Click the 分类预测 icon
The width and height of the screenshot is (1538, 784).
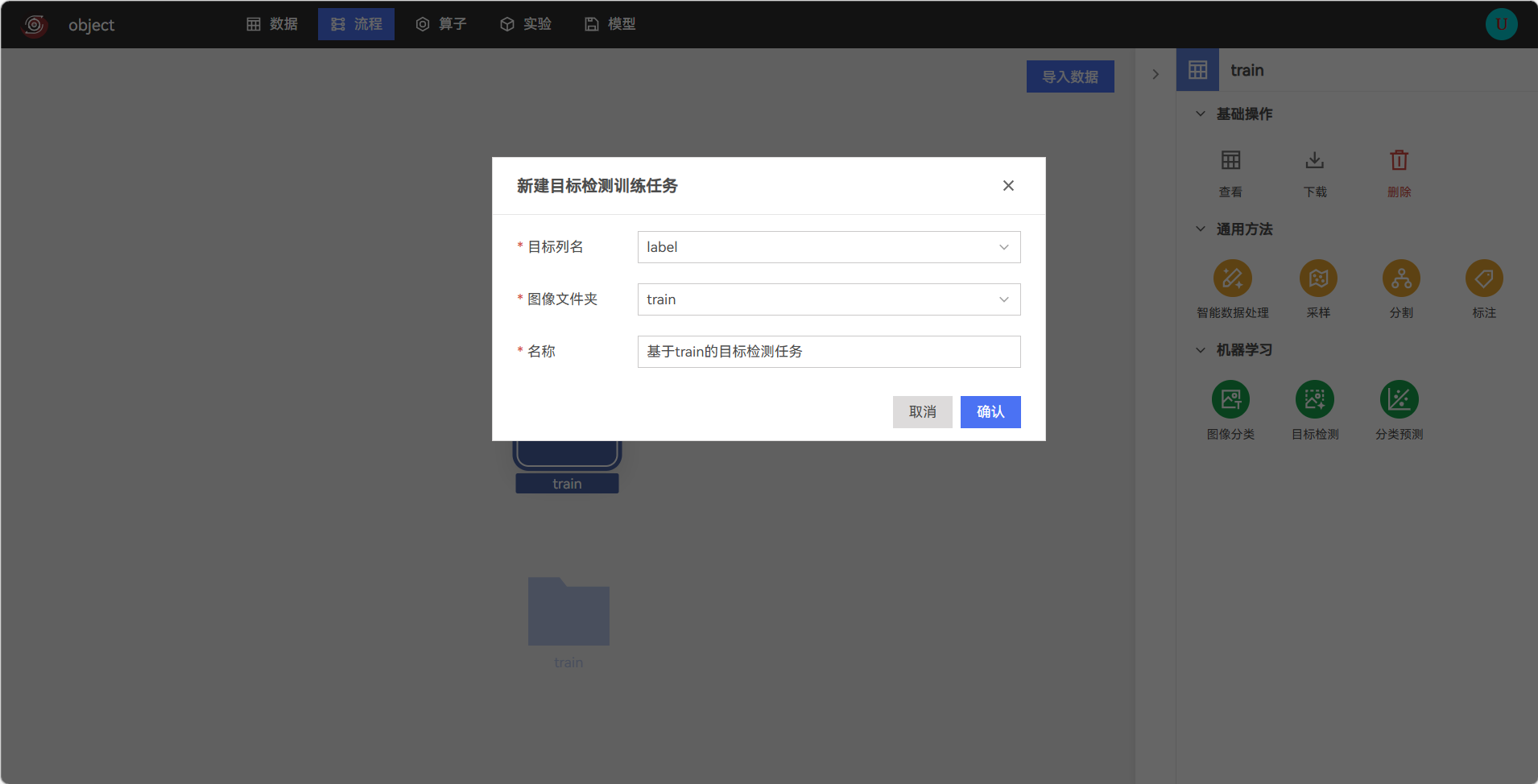click(x=1399, y=399)
